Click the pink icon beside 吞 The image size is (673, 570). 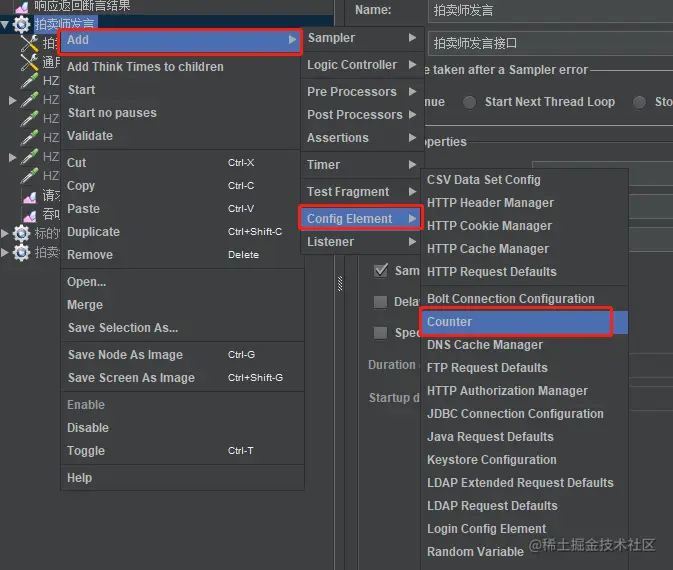(x=30, y=215)
